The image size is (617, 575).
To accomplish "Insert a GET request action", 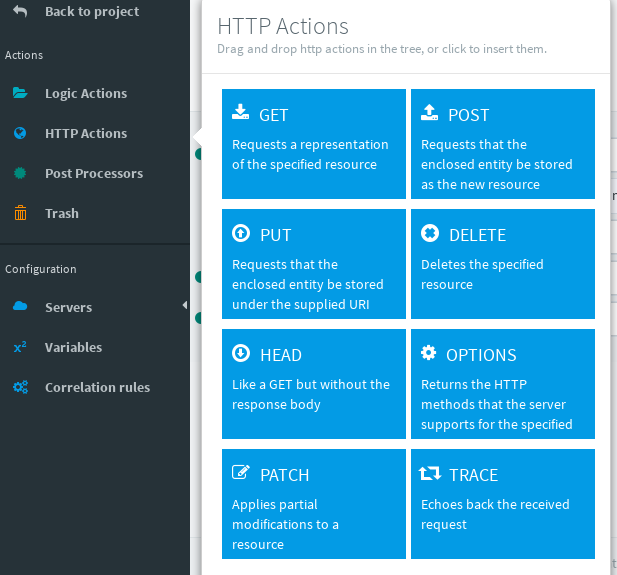I will pyautogui.click(x=313, y=143).
